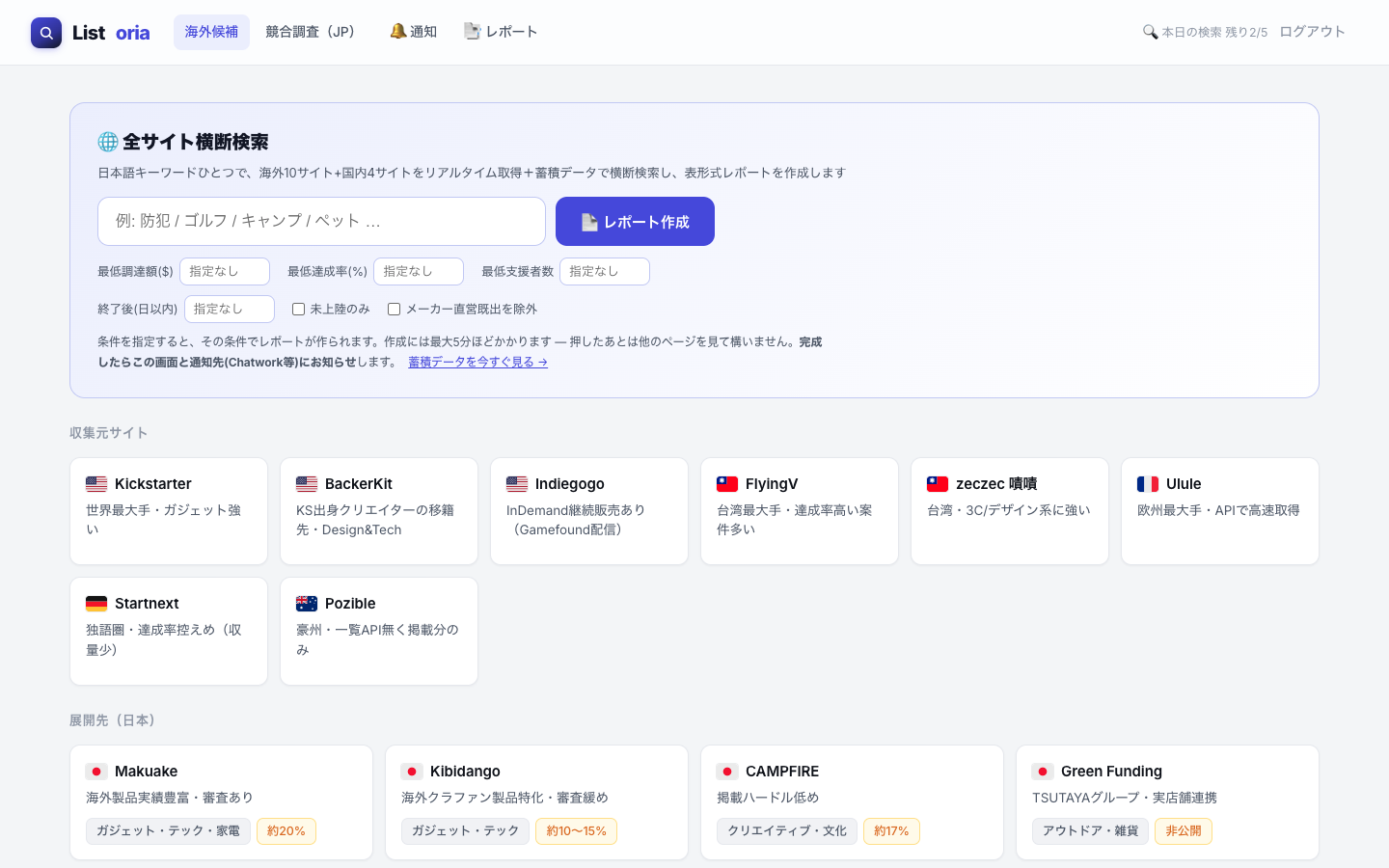Open the 海外候補 tab

click(x=211, y=32)
